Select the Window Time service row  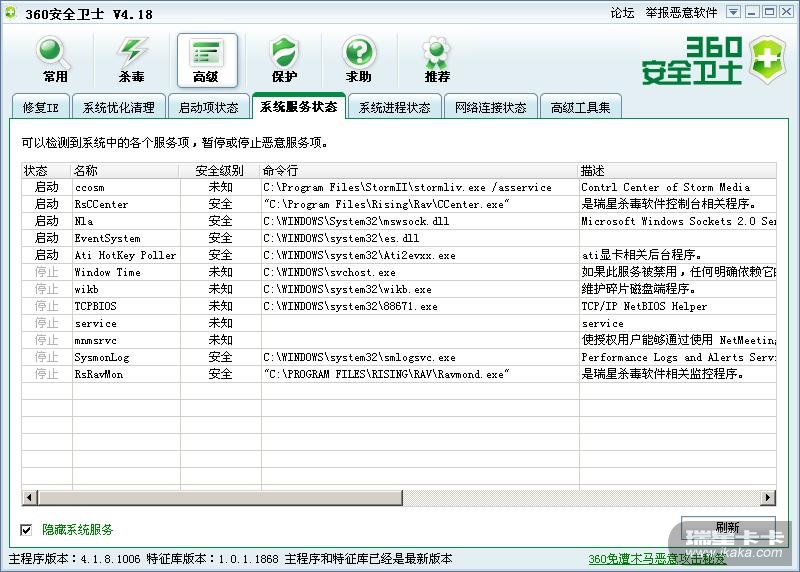(x=399, y=272)
